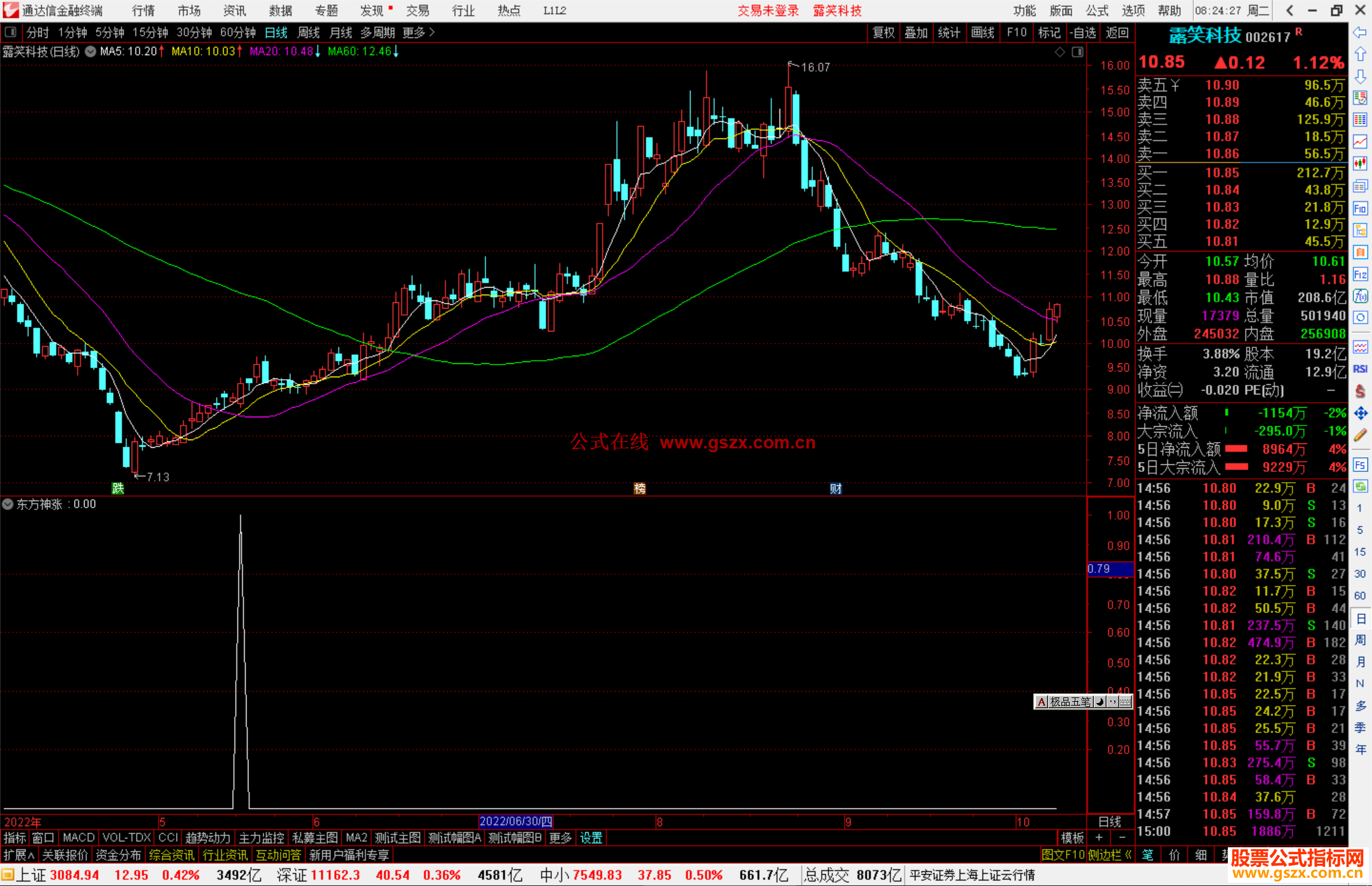
Task: Click the 返回 return button
Action: pos(1117,32)
